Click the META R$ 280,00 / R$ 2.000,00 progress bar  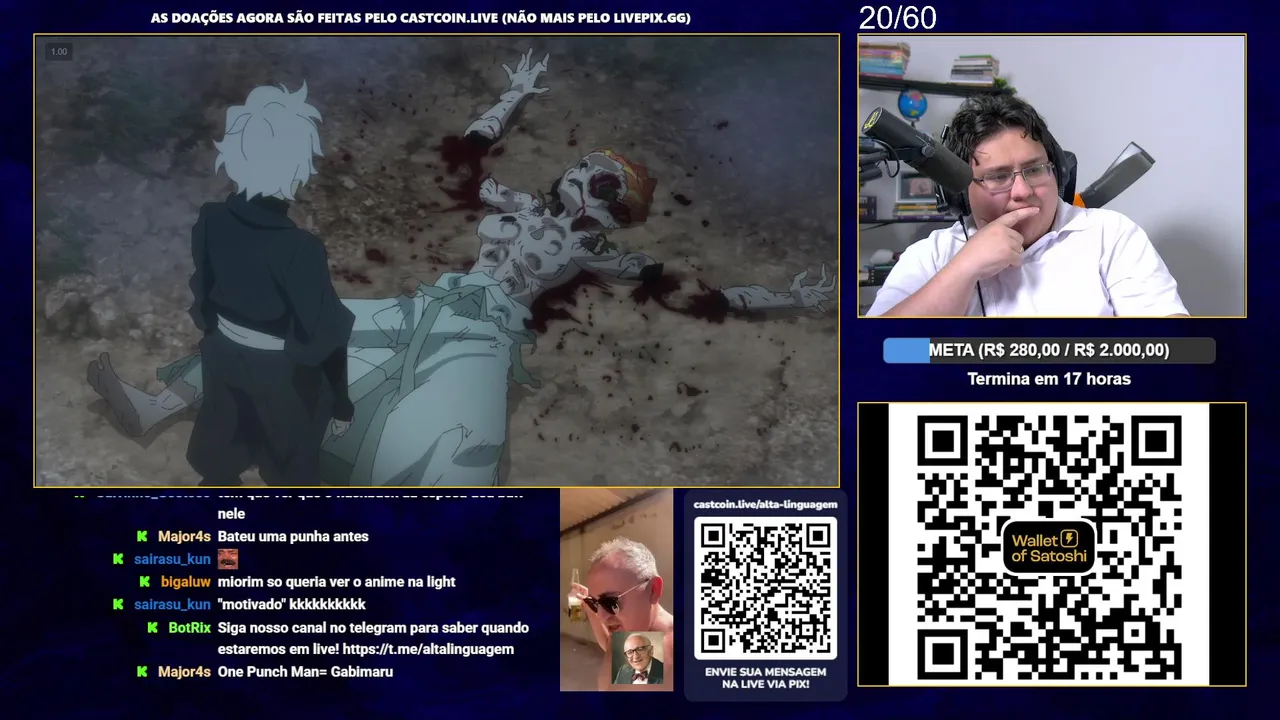[1049, 350]
